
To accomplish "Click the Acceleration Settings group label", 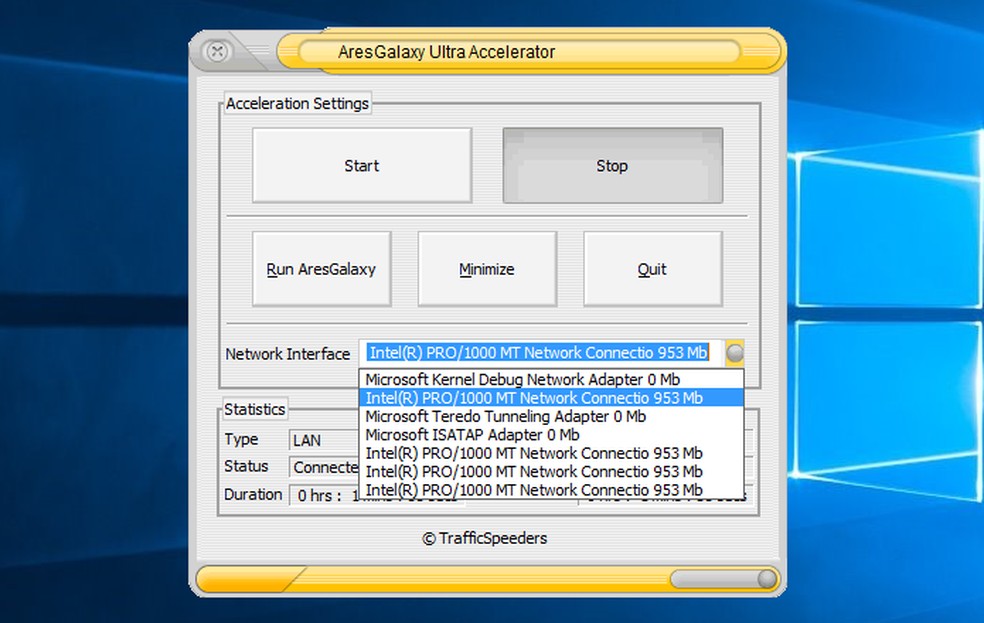I will [297, 104].
